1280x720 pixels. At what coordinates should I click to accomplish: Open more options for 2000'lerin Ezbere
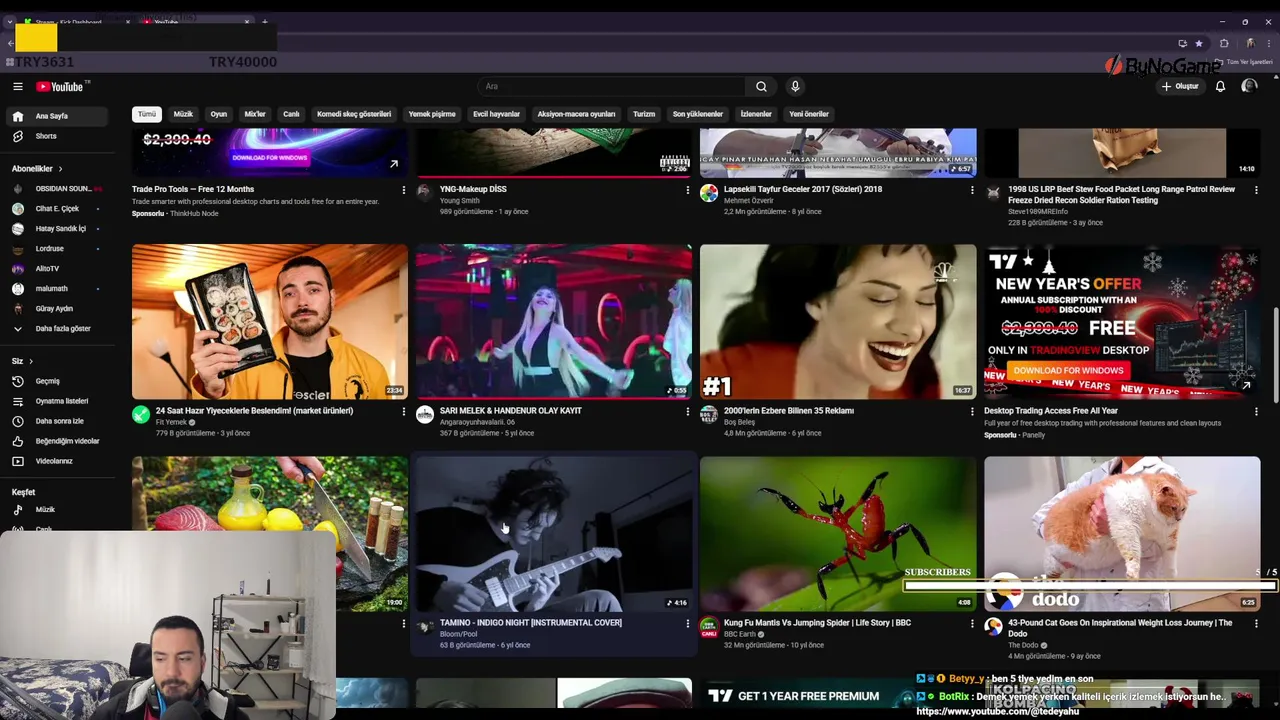[x=971, y=412]
